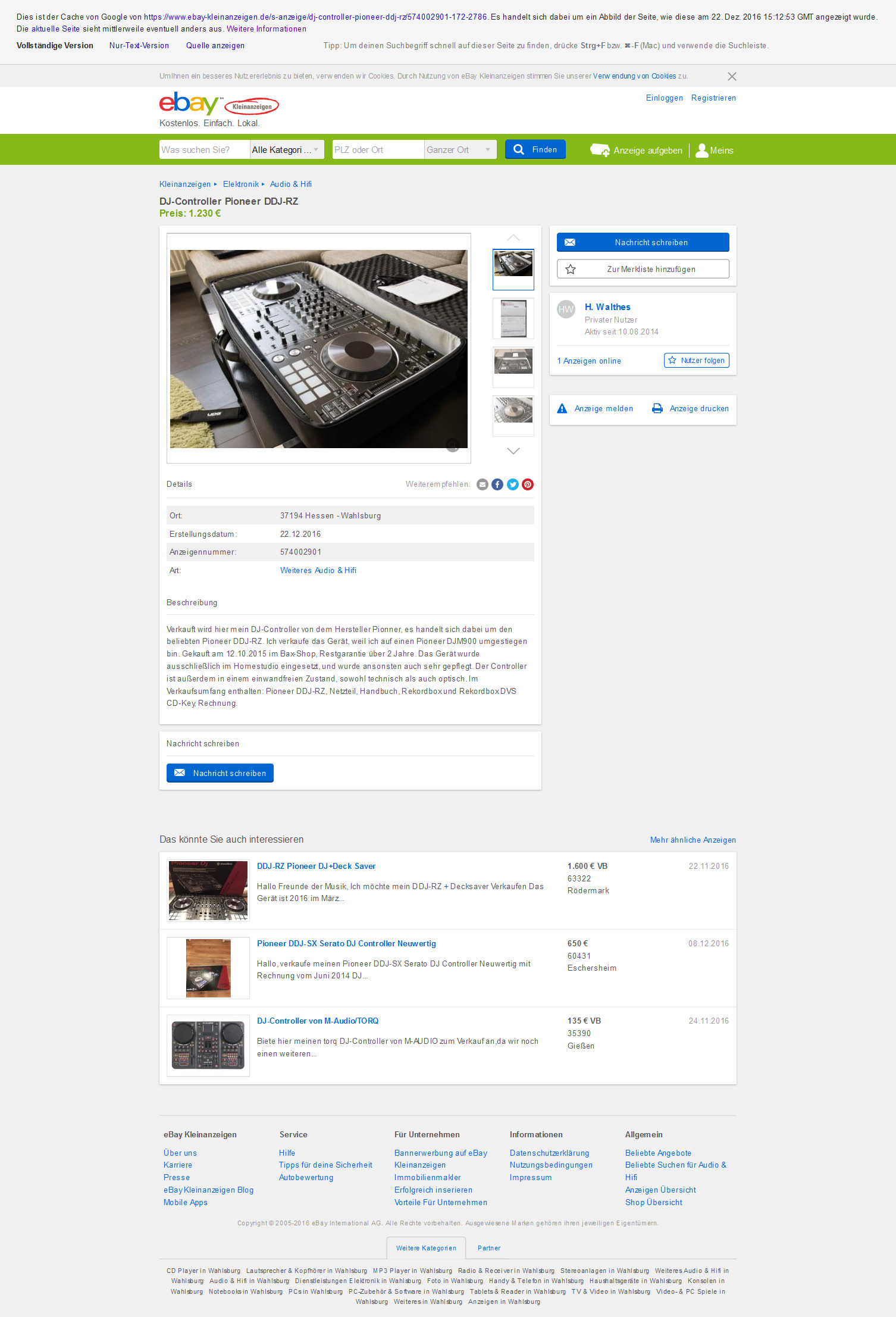This screenshot has height=1317, width=896.
Task: Print listing via Anzeige drucken
Action: point(691,409)
